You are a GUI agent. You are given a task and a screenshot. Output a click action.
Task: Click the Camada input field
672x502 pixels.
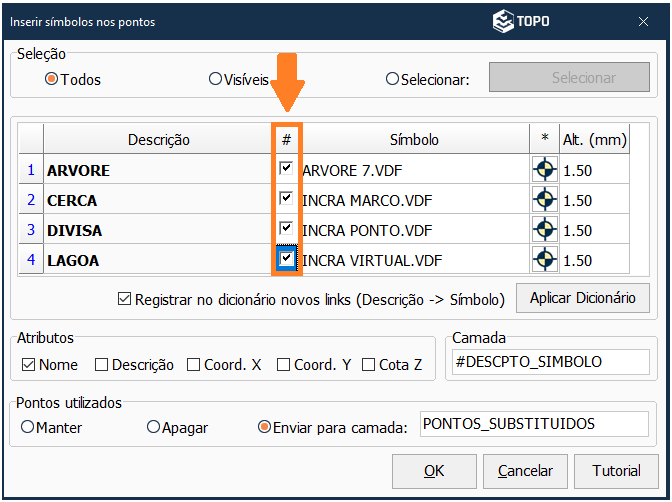coord(549,362)
